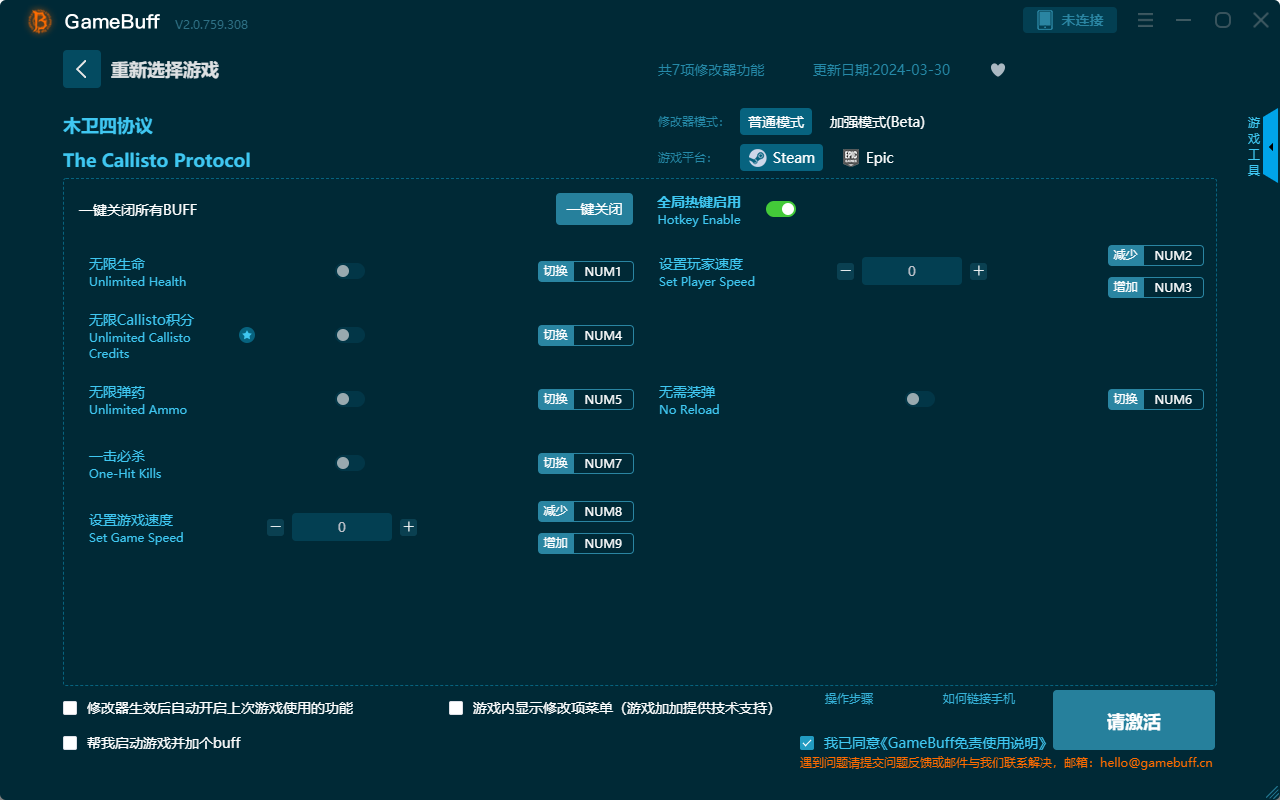
Task: Switch to normal mode (普通模式)
Action: 776,122
